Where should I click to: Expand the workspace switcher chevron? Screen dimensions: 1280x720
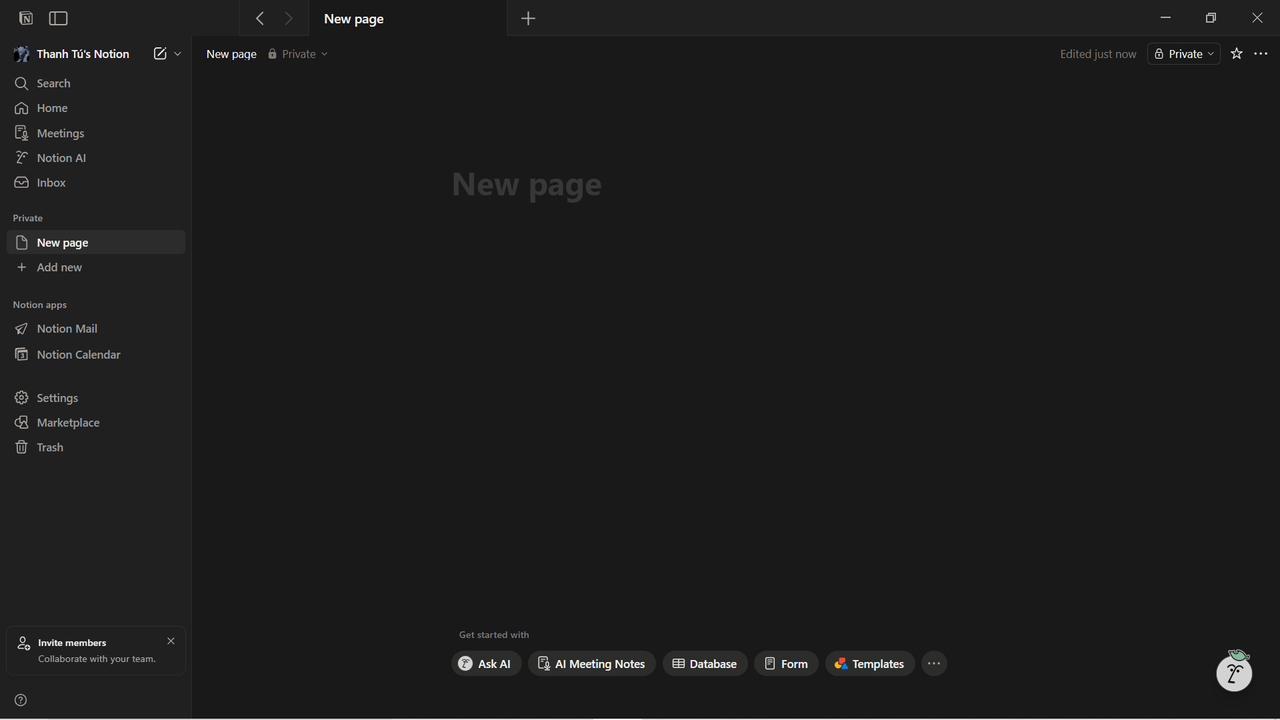pyautogui.click(x=178, y=54)
